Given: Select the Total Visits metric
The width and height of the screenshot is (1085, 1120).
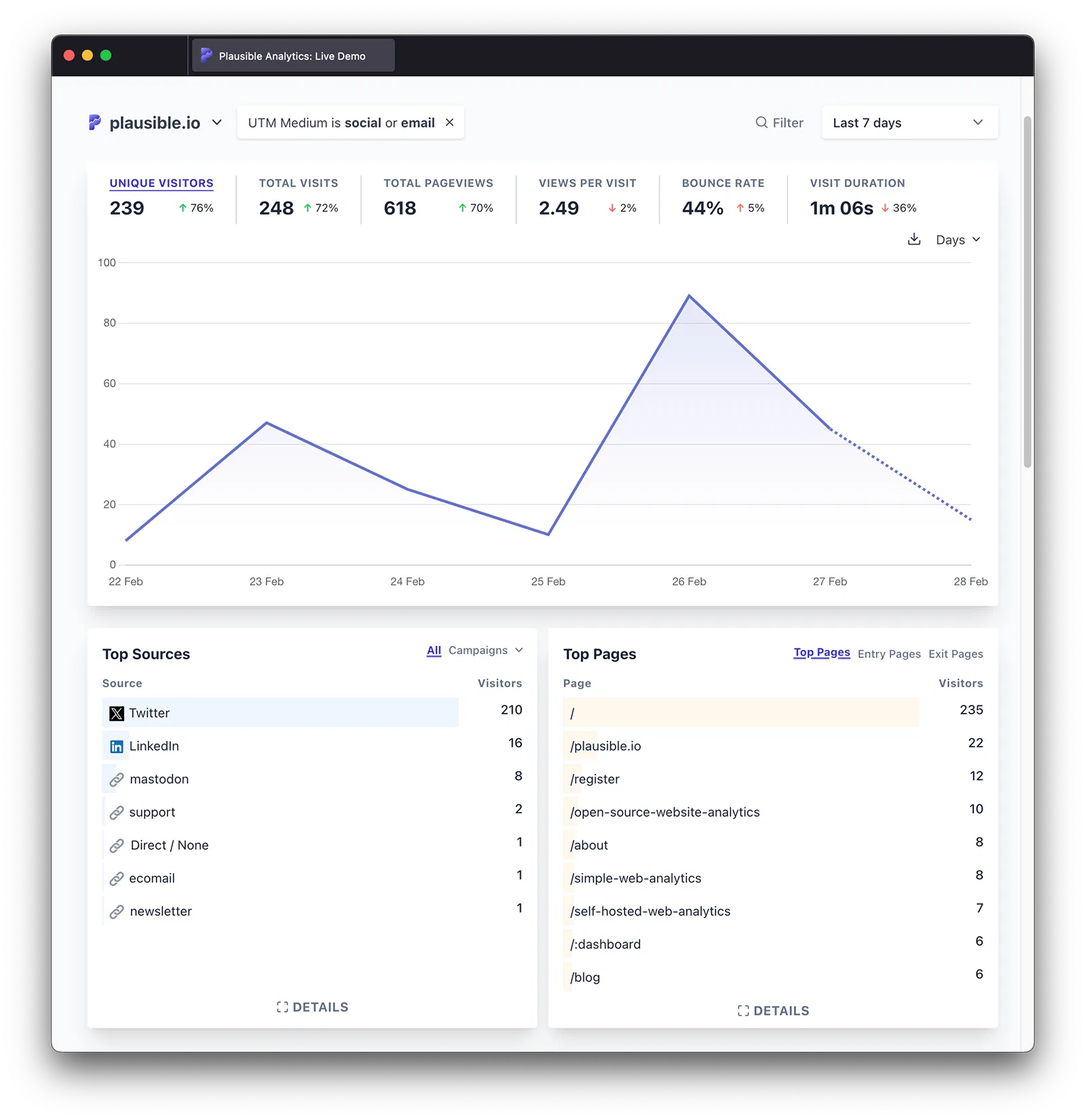Looking at the screenshot, I should pyautogui.click(x=298, y=197).
